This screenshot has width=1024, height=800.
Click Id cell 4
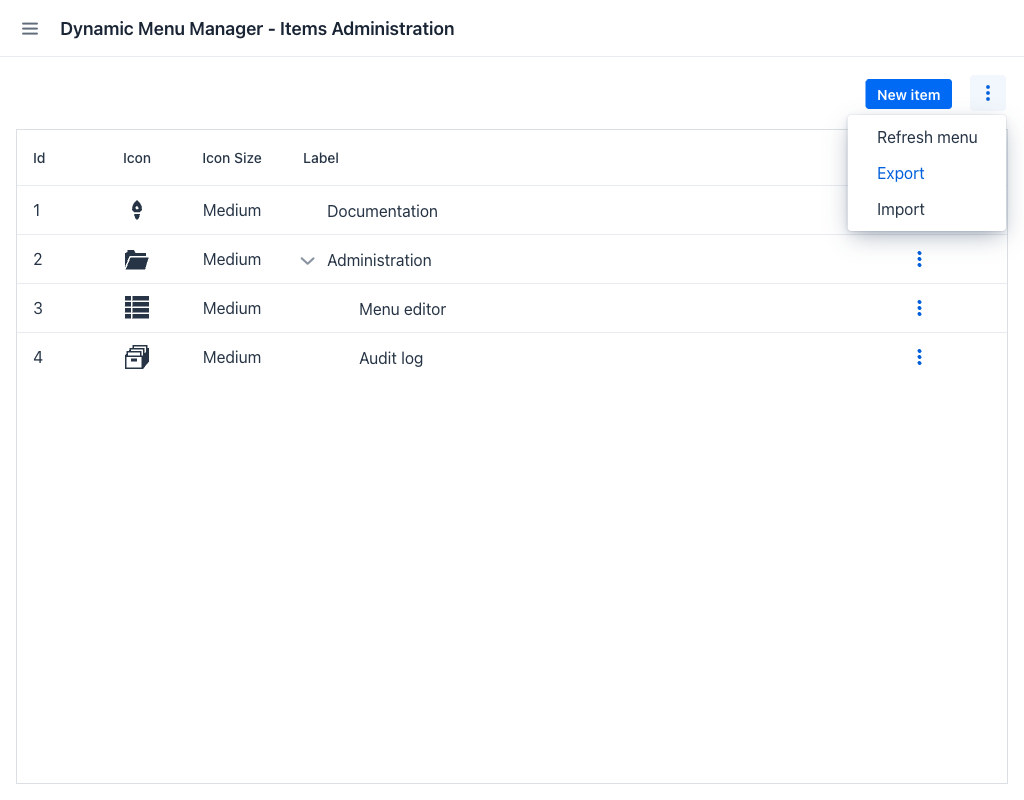pos(38,357)
